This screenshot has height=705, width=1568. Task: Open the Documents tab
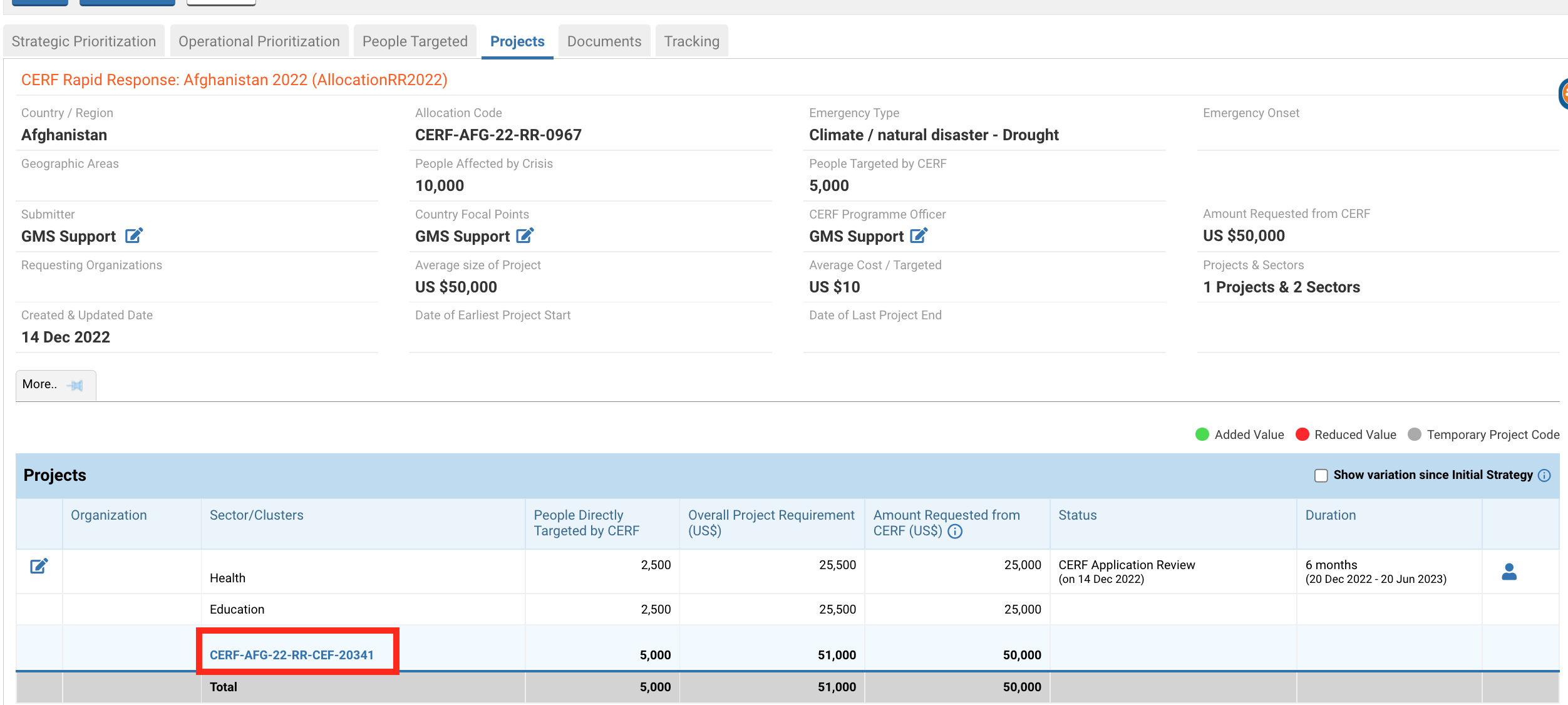tap(604, 41)
